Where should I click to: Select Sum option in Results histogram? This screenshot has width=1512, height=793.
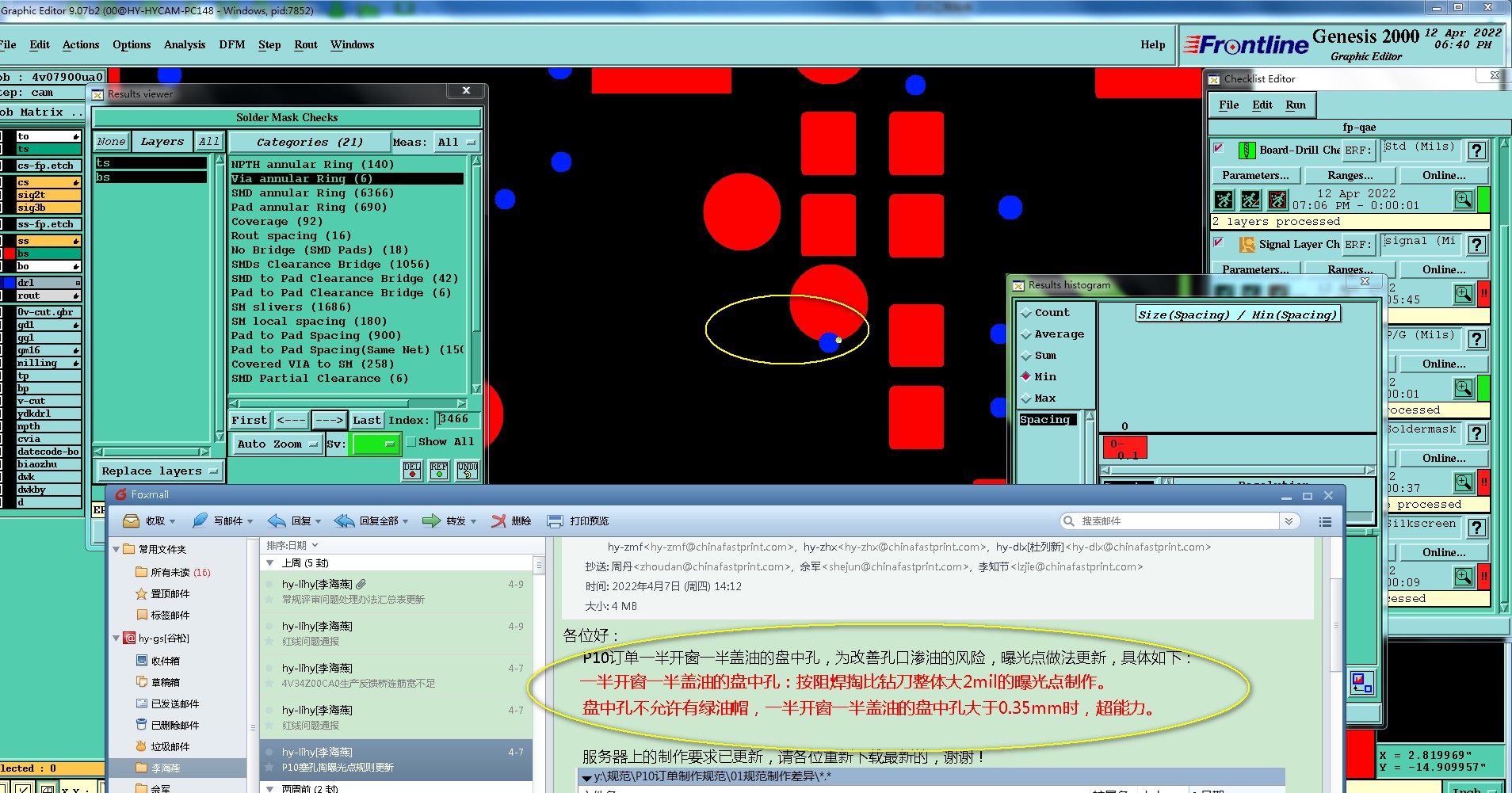click(1039, 356)
